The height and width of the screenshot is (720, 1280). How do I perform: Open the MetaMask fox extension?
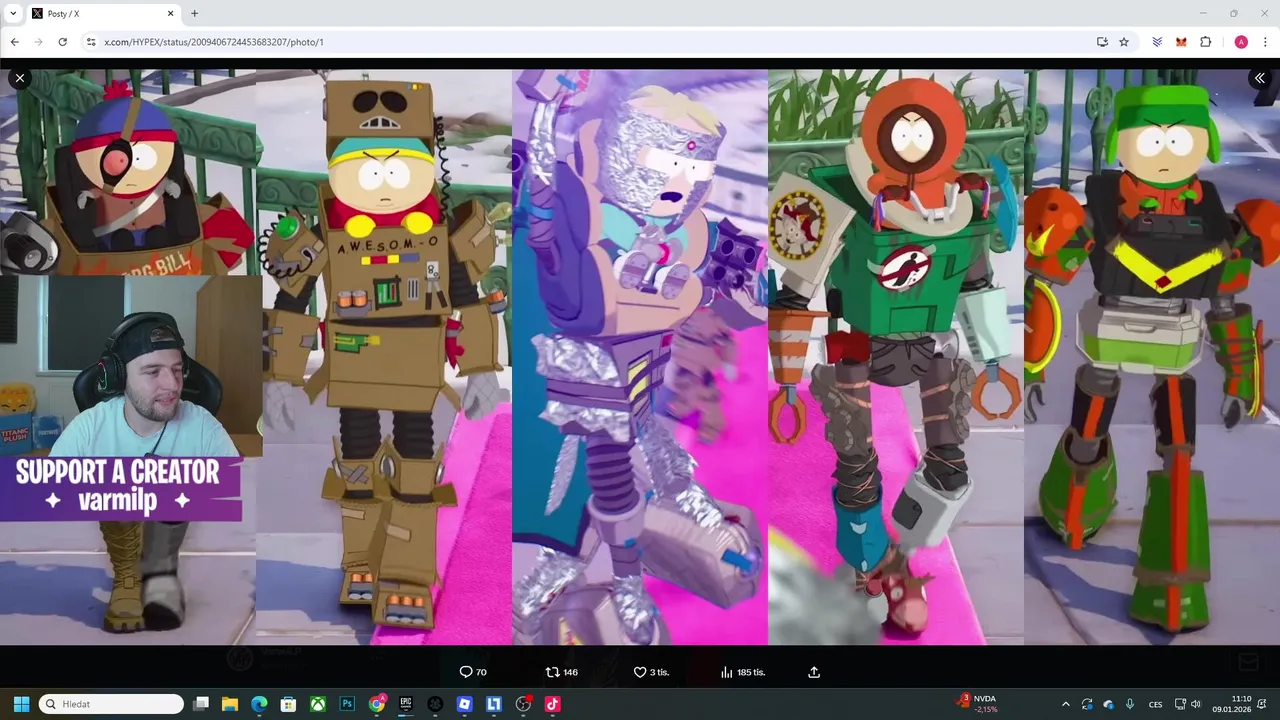coord(1181,42)
